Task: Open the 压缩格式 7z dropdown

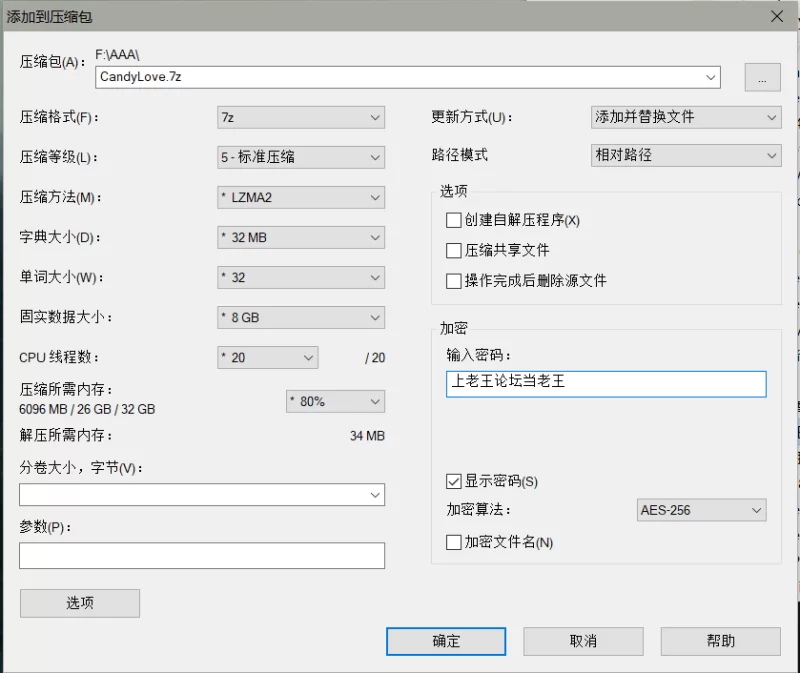Action: coord(301,117)
